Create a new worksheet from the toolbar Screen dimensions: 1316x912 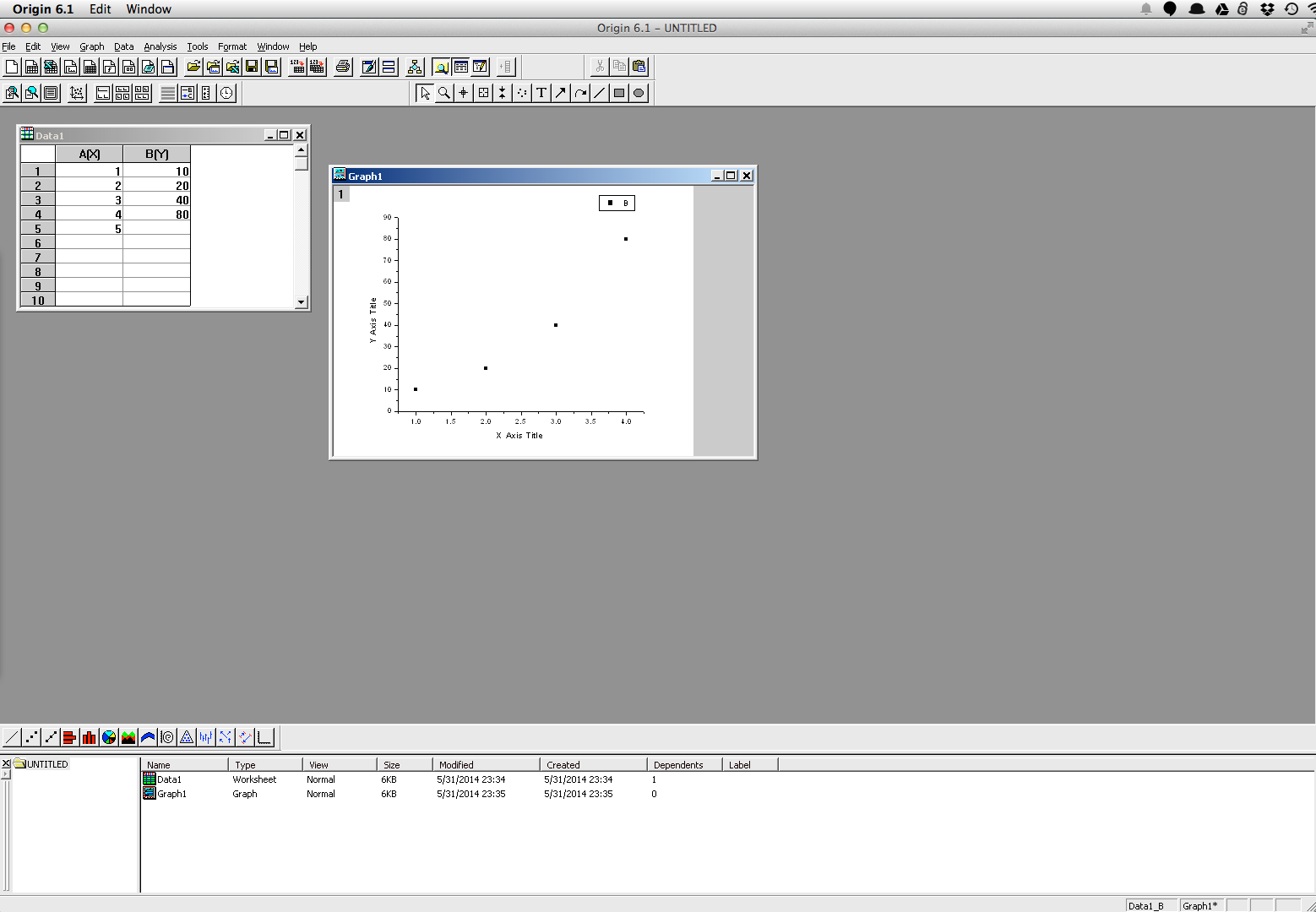[x=31, y=67]
